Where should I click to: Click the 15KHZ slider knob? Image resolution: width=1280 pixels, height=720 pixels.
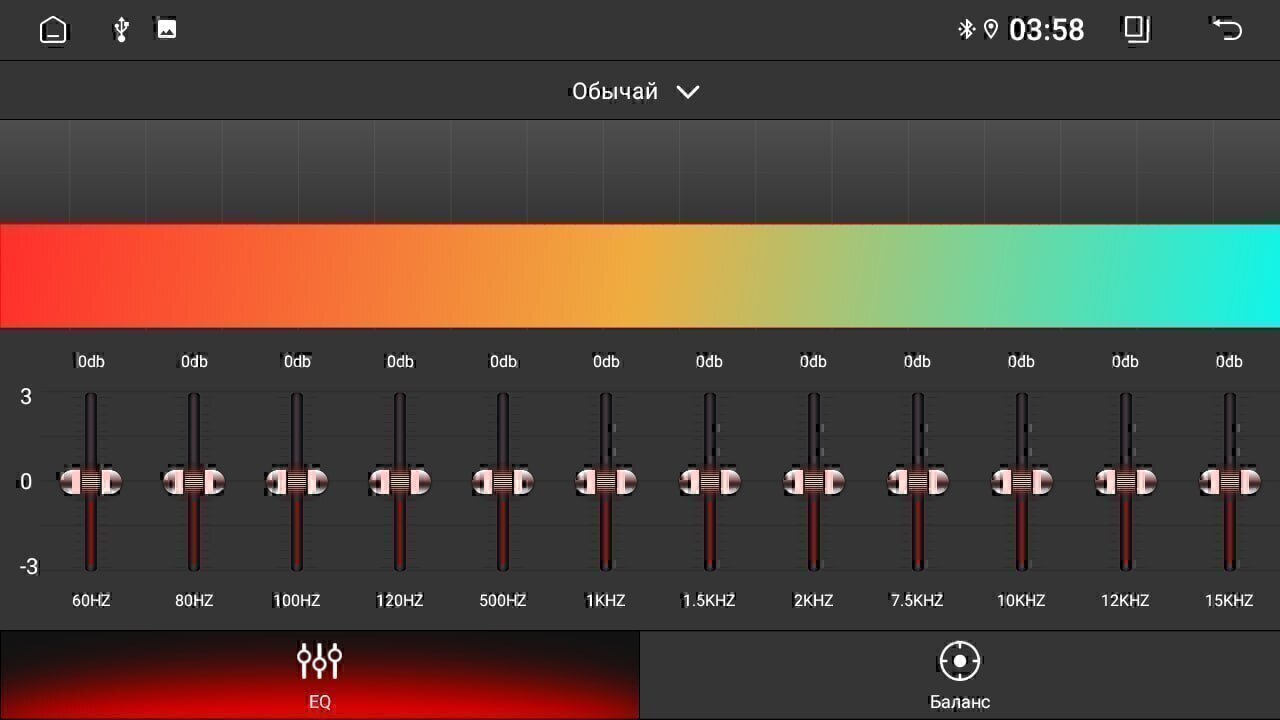pyautogui.click(x=1229, y=482)
